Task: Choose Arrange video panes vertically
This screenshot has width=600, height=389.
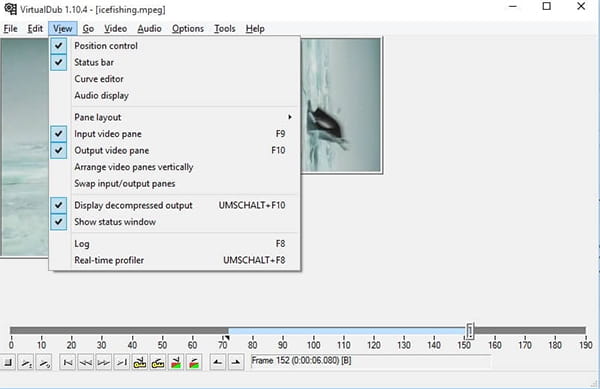Action: pos(175,167)
